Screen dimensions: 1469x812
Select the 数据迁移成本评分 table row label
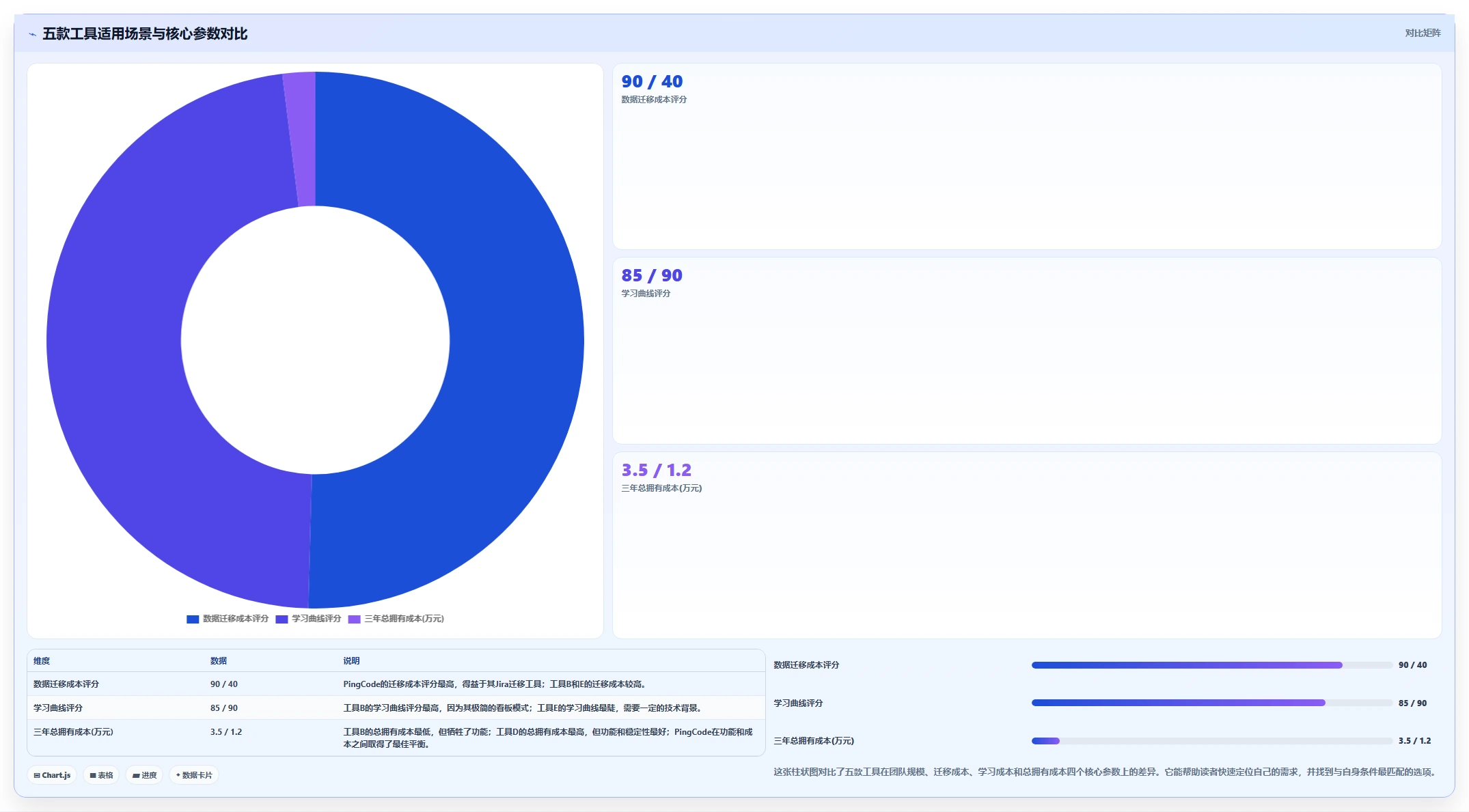coord(66,684)
